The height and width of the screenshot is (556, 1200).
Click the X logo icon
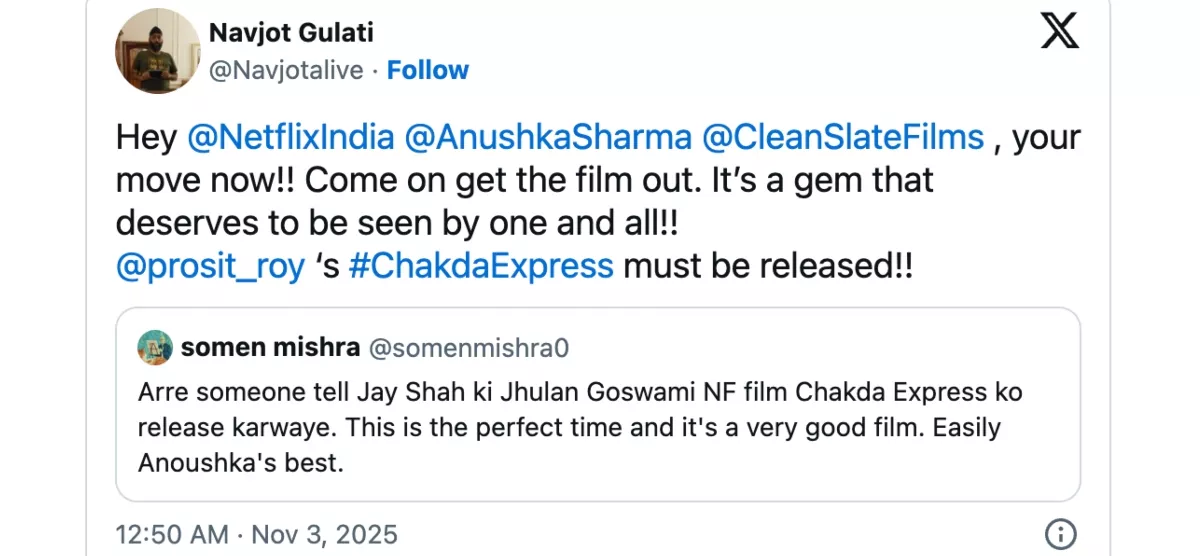coord(1059,32)
